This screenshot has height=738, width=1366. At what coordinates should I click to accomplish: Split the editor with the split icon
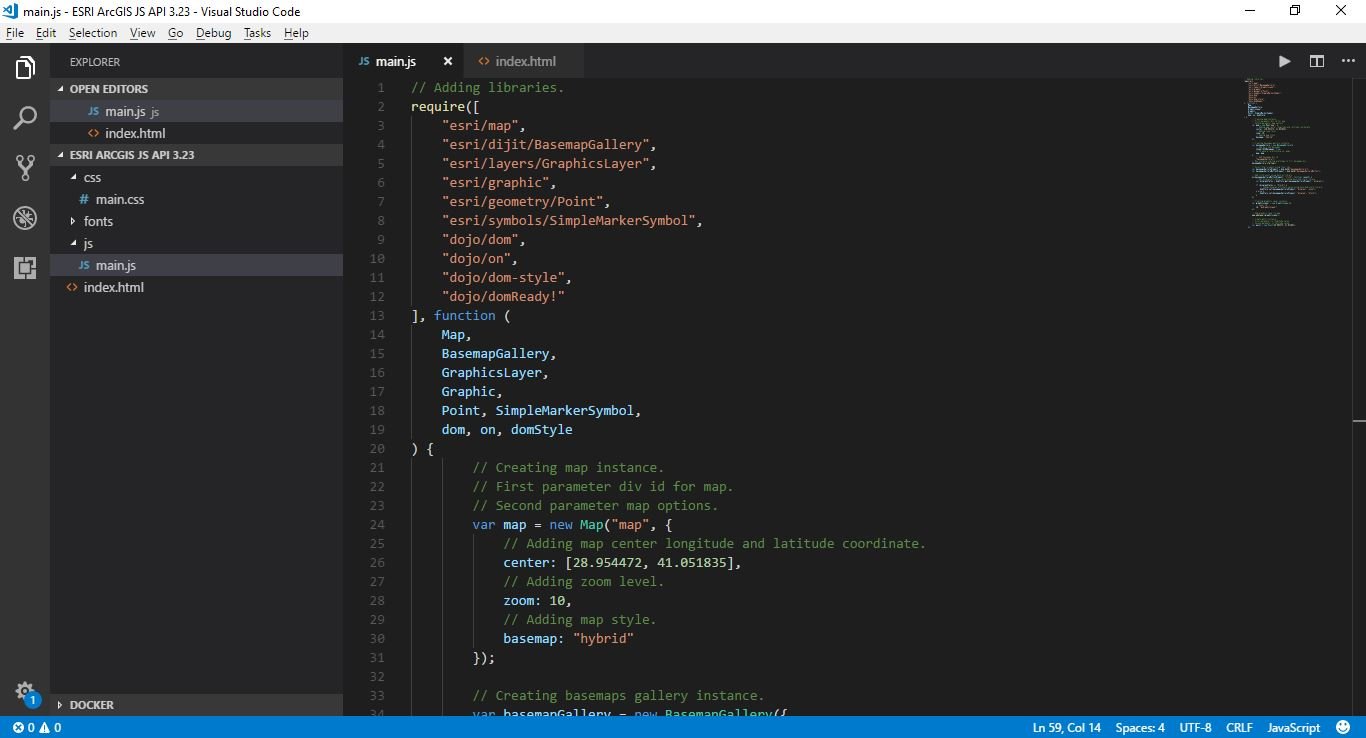tap(1317, 61)
